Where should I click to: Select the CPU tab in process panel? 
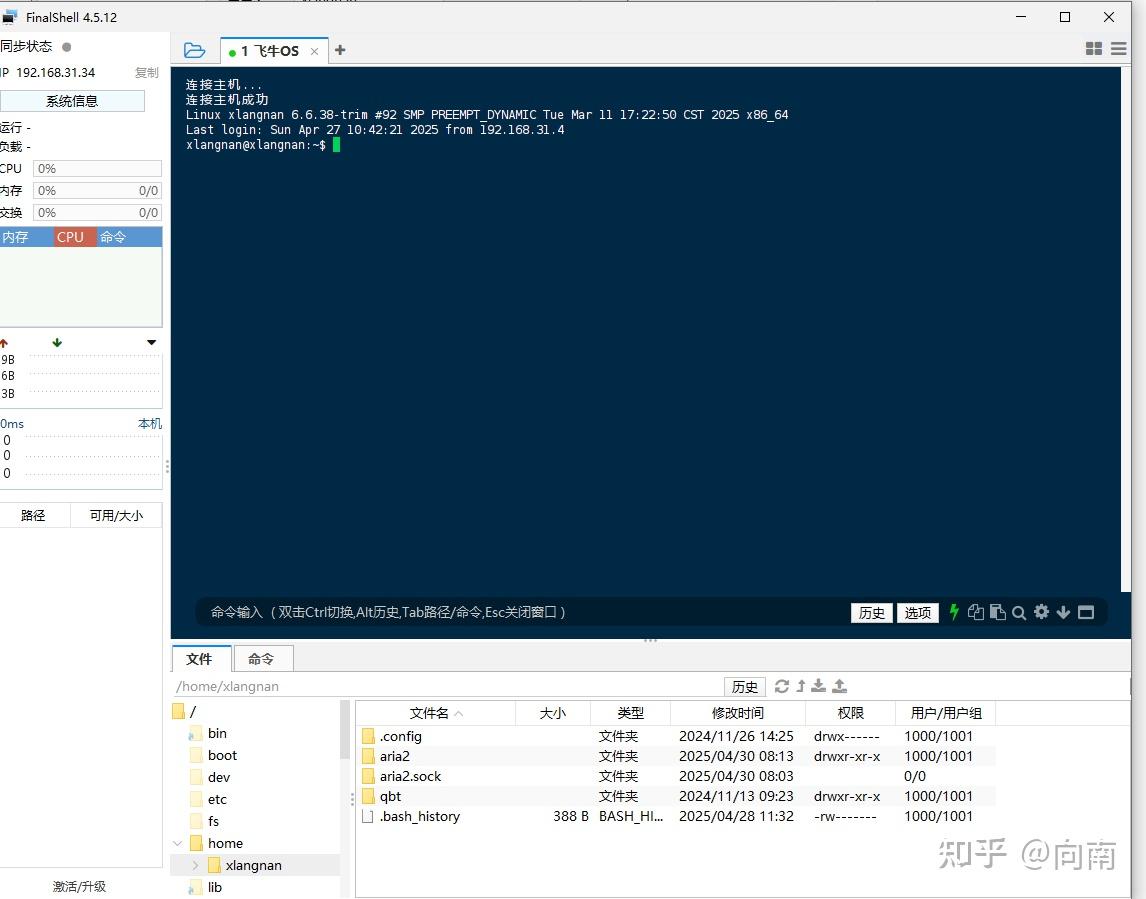[71, 237]
